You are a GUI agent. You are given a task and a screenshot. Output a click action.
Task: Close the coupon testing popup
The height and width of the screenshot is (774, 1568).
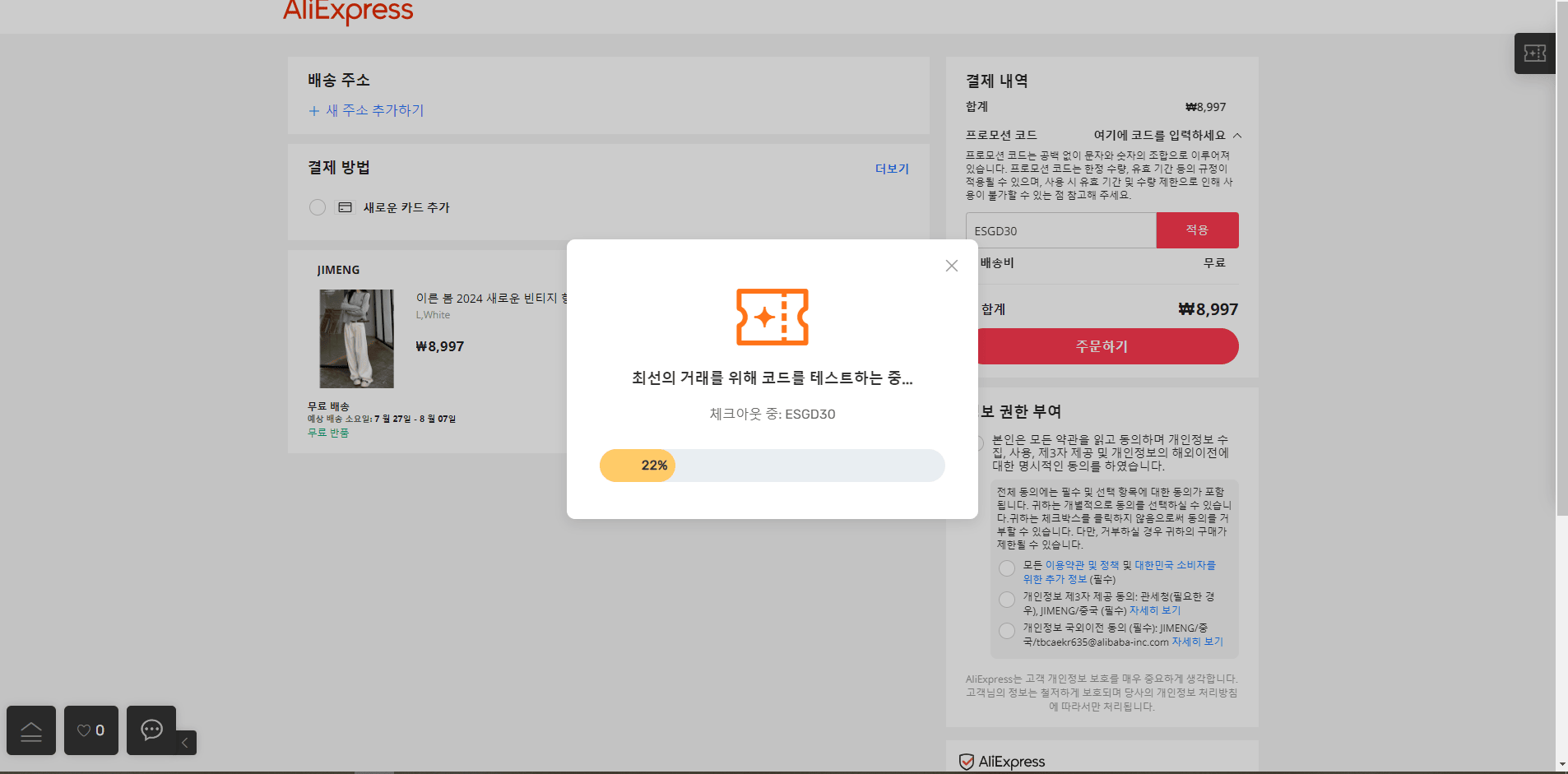click(x=952, y=266)
